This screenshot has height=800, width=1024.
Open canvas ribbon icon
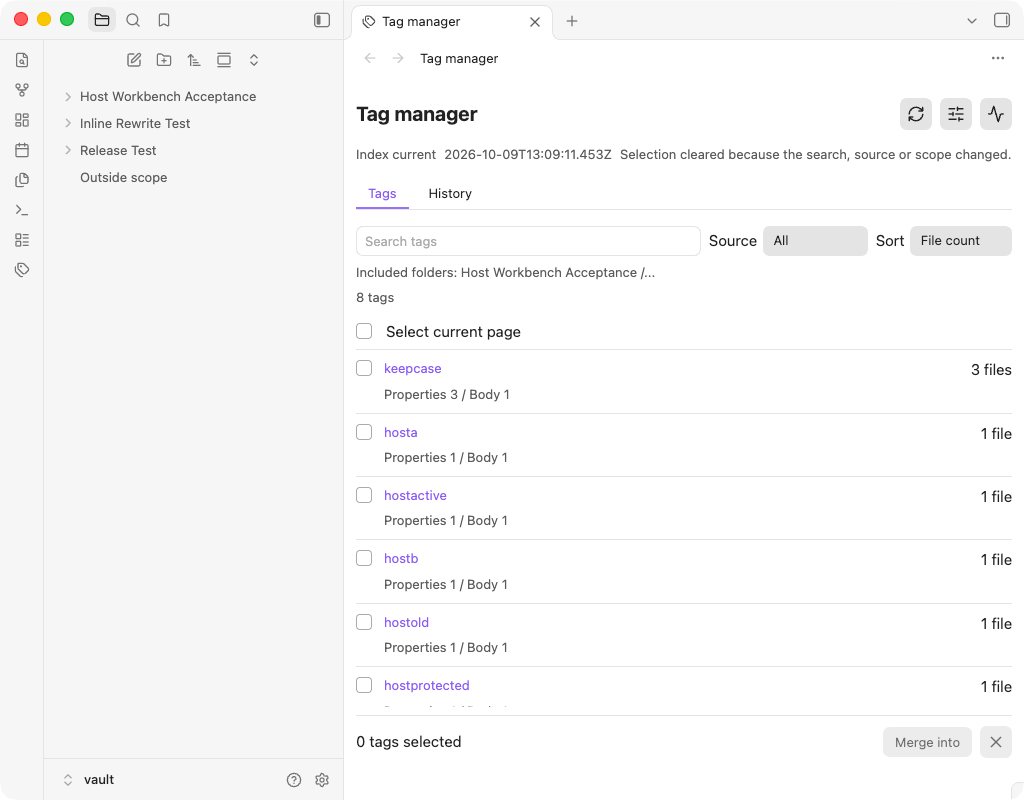(x=22, y=120)
